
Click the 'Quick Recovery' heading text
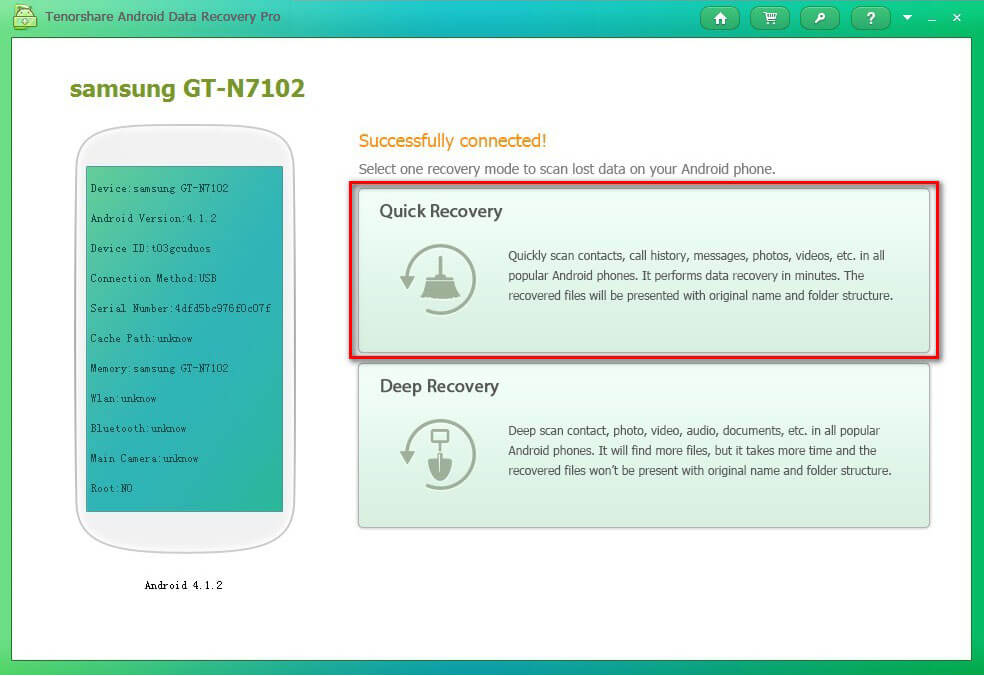tap(441, 212)
